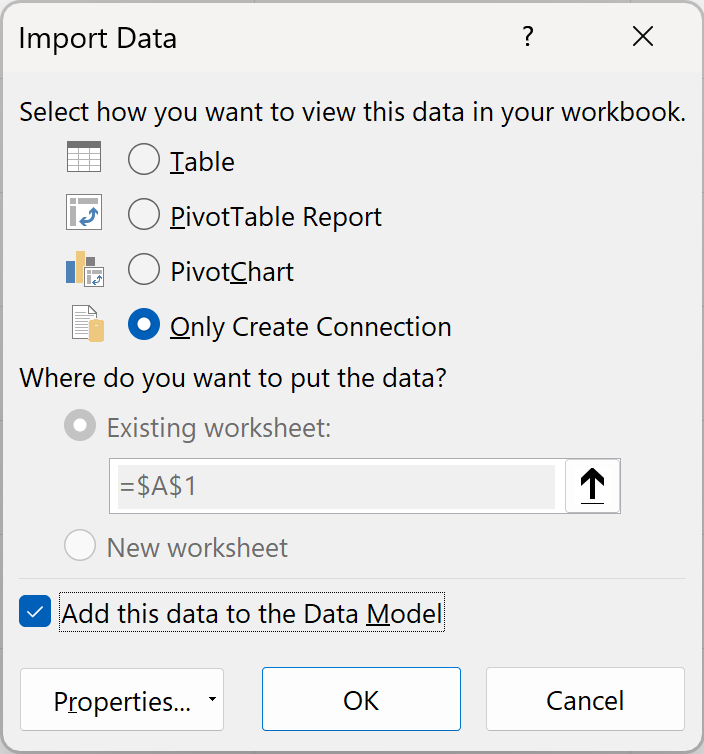Image resolution: width=704 pixels, height=754 pixels.
Task: Click the PivotChart bar chart icon
Action: [x=84, y=269]
